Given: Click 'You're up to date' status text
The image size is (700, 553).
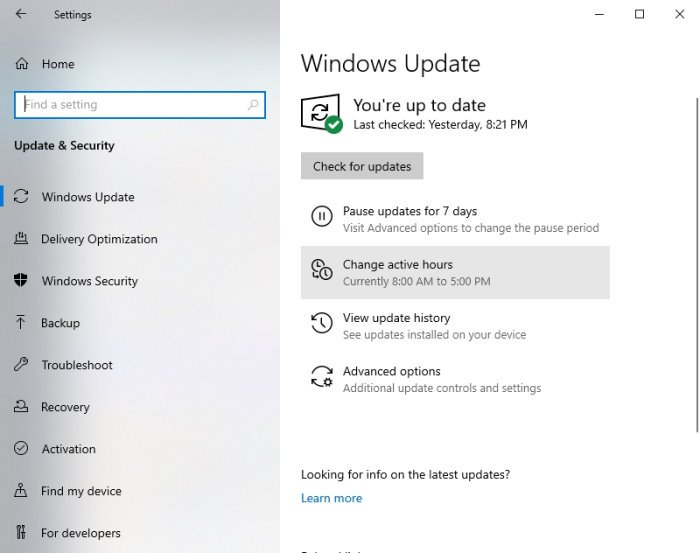Looking at the screenshot, I should coord(419,105).
